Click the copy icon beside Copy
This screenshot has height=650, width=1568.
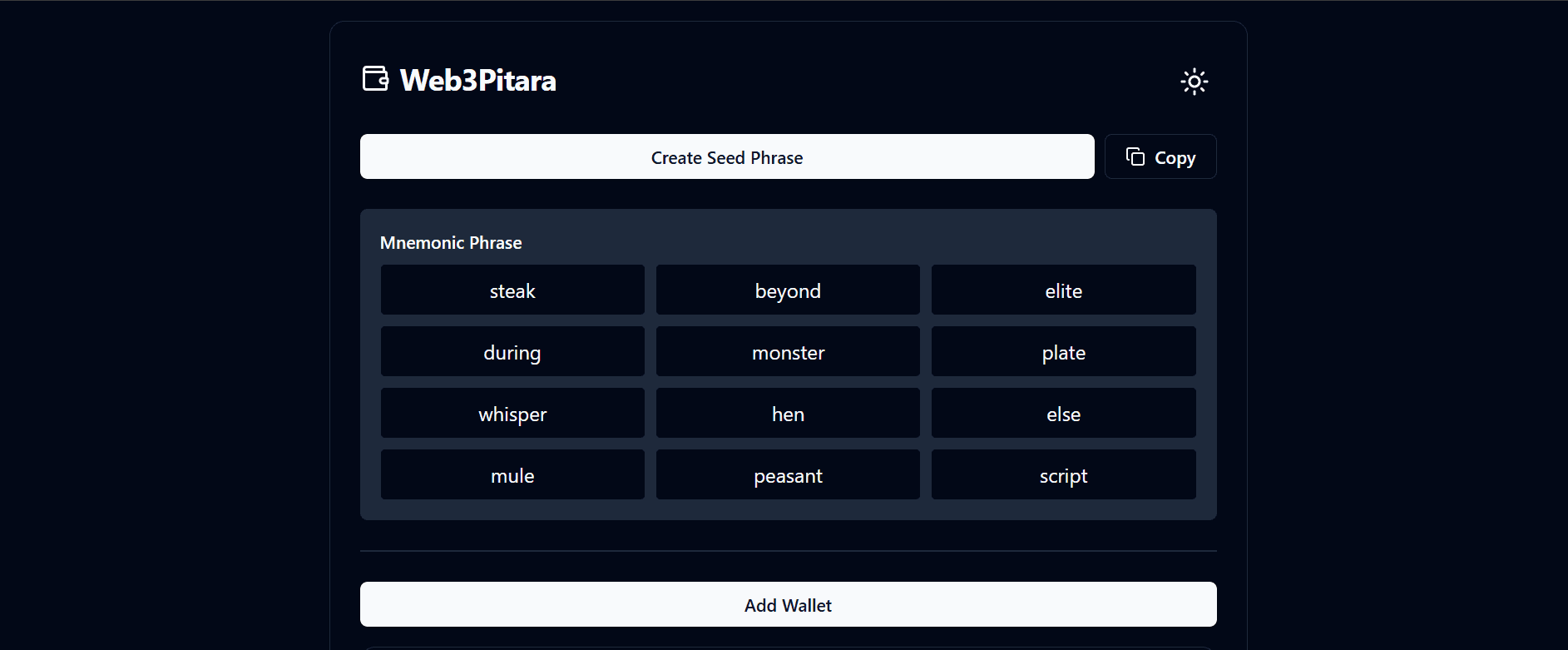click(x=1135, y=156)
